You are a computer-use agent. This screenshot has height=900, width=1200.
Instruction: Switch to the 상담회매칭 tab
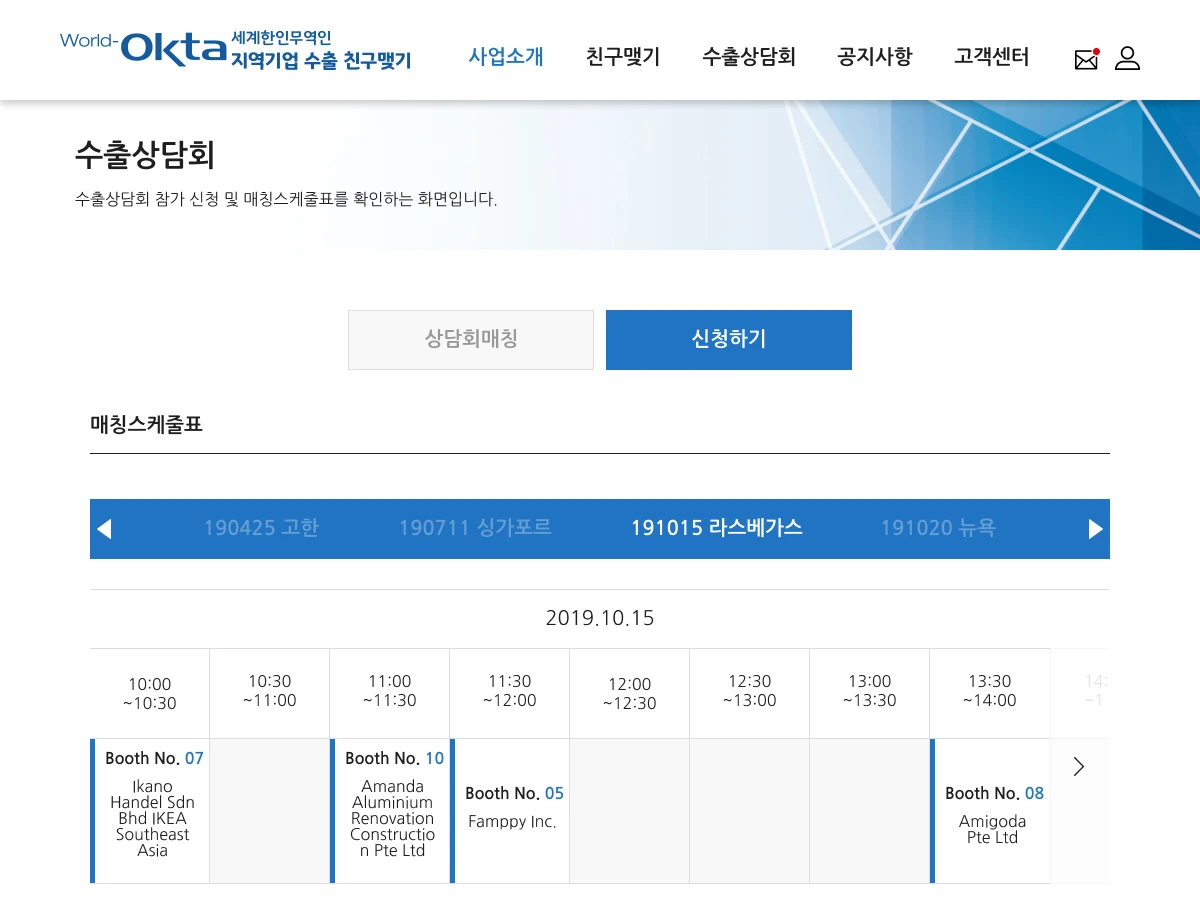coord(471,340)
